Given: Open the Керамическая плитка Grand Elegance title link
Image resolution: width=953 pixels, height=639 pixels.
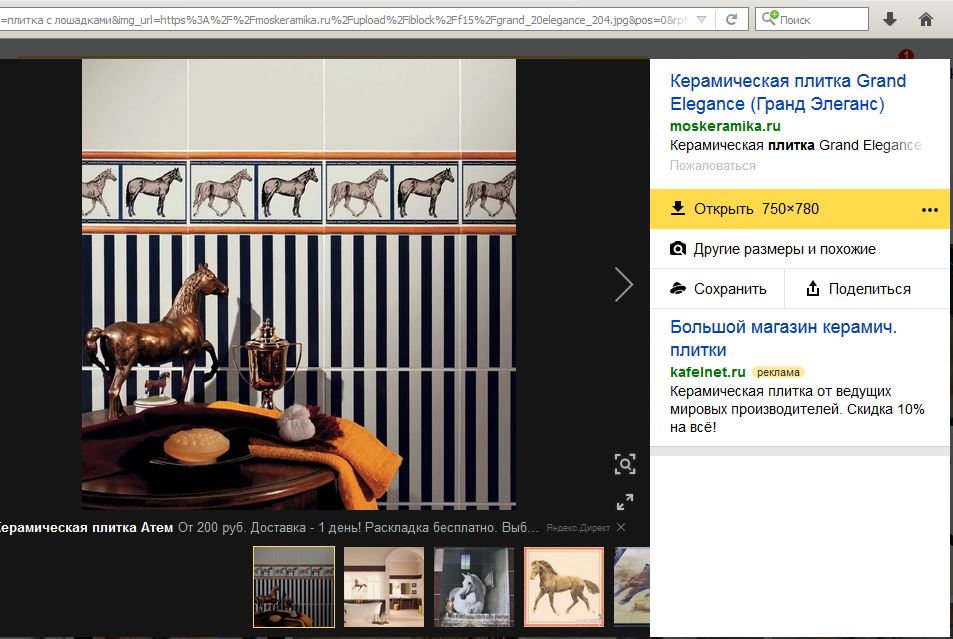Looking at the screenshot, I should 788,92.
